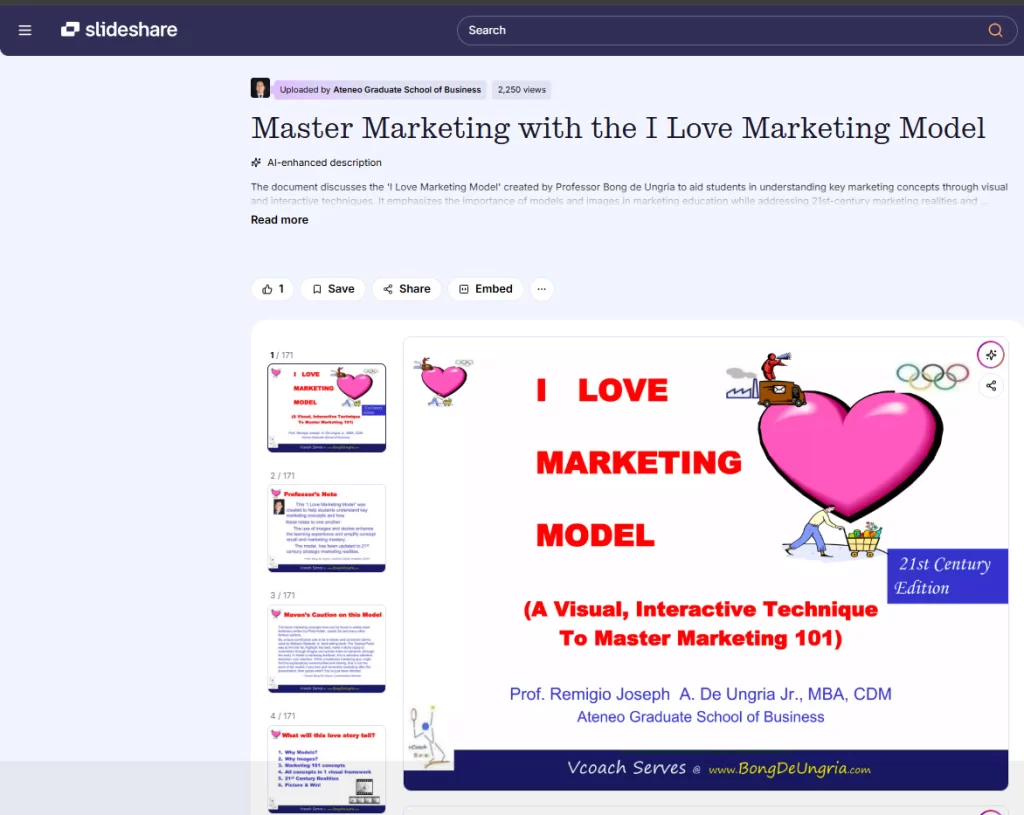Like the presentation with thumbs-up button
This screenshot has height=815, width=1024.
click(272, 289)
